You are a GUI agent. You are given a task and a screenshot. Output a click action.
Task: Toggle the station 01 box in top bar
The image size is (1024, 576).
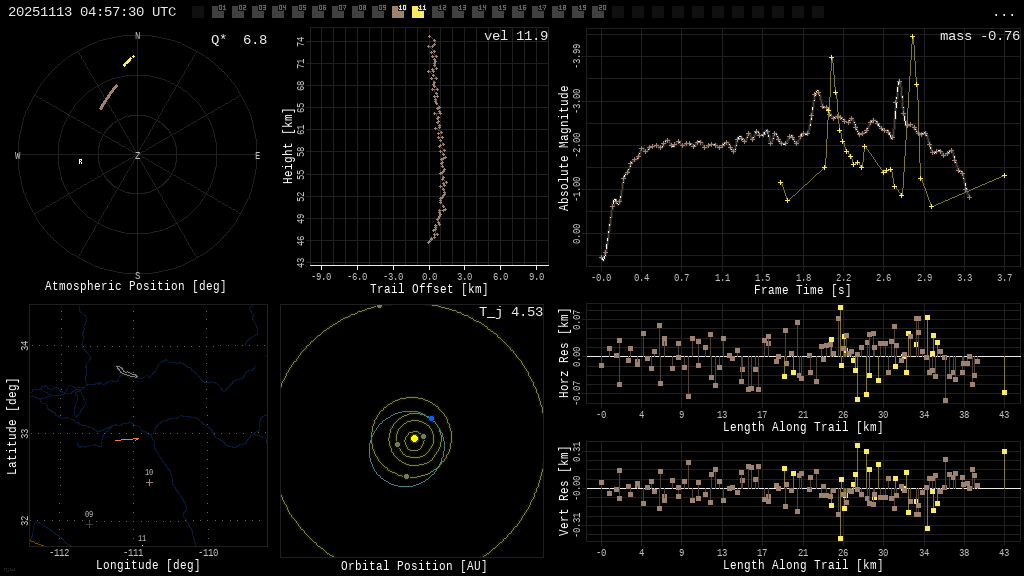point(218,12)
